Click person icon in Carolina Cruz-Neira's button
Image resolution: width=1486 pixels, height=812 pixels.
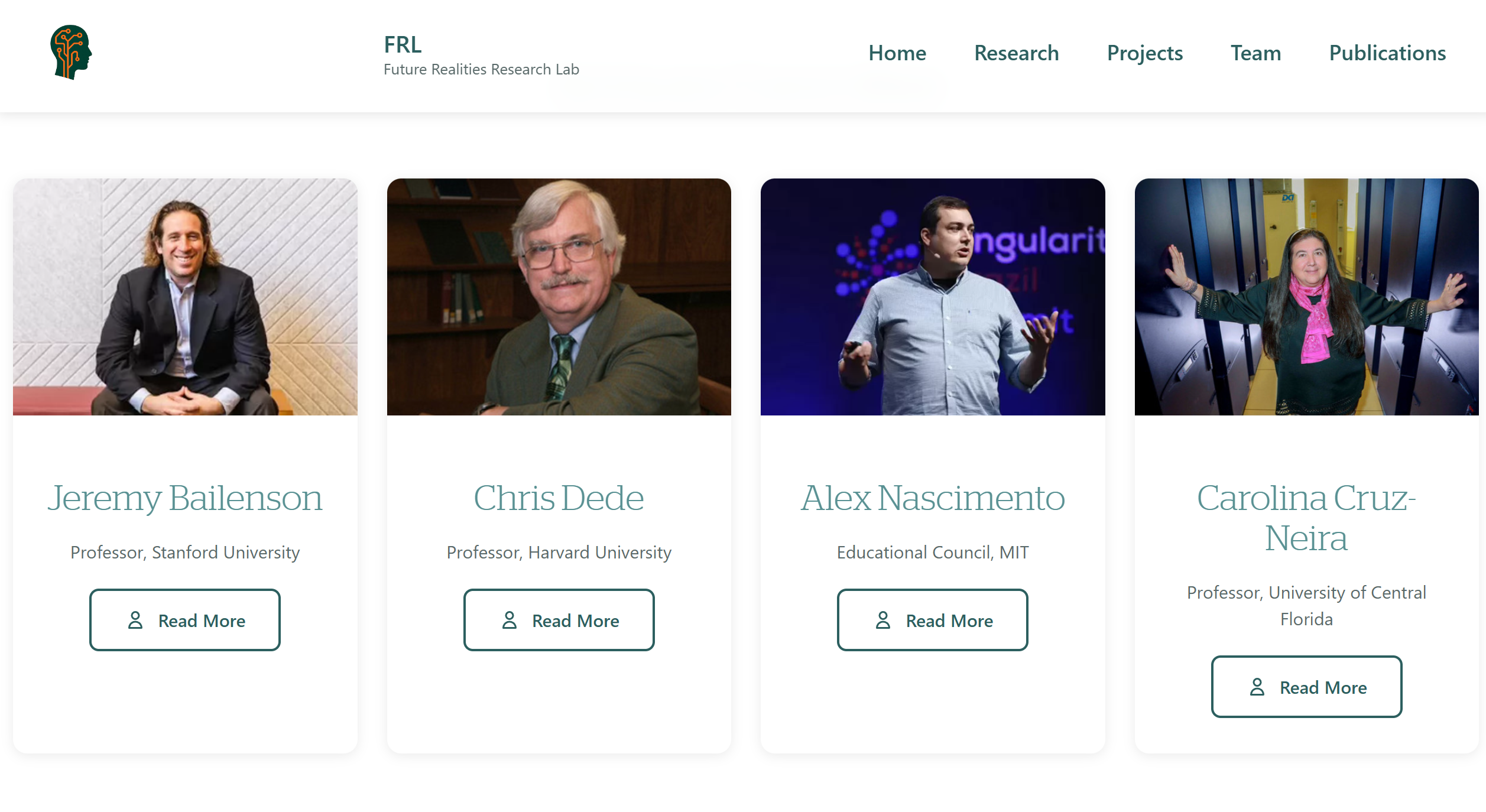[1257, 687]
